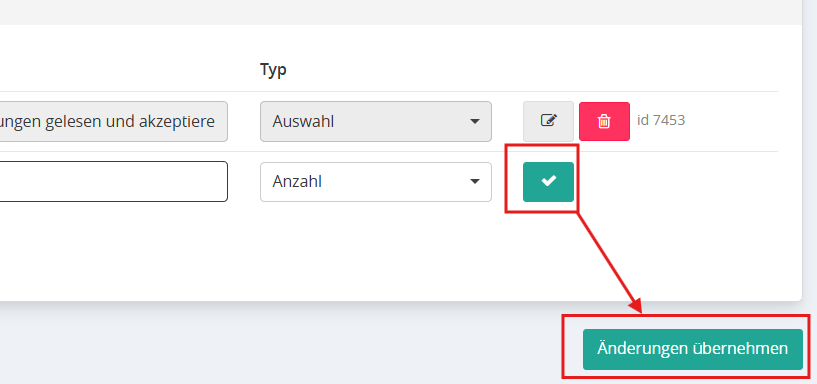Focus the empty name input field
Viewport: 817px width, 384px height.
114,181
